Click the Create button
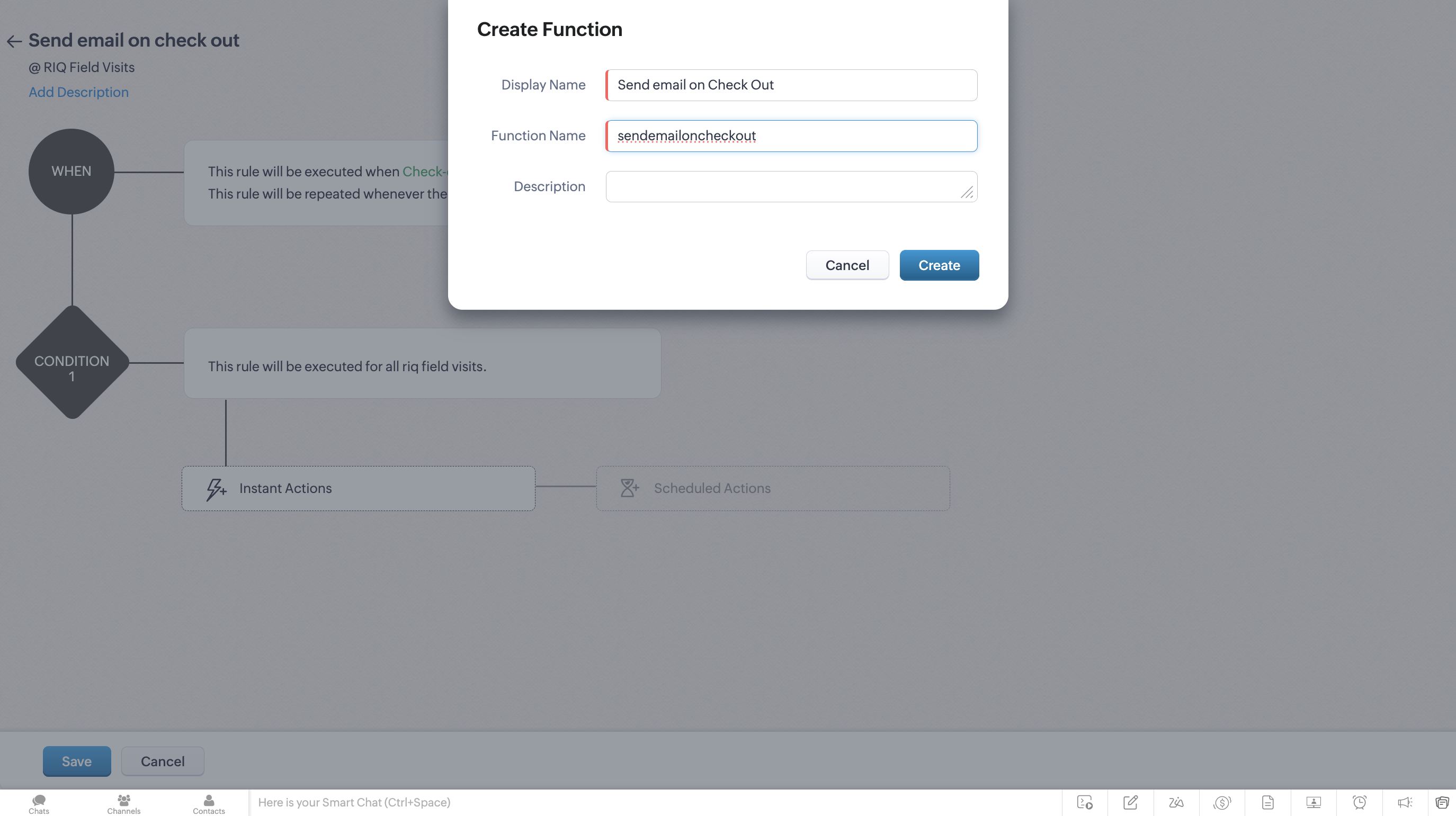This screenshot has height=816, width=1456. 939,265
